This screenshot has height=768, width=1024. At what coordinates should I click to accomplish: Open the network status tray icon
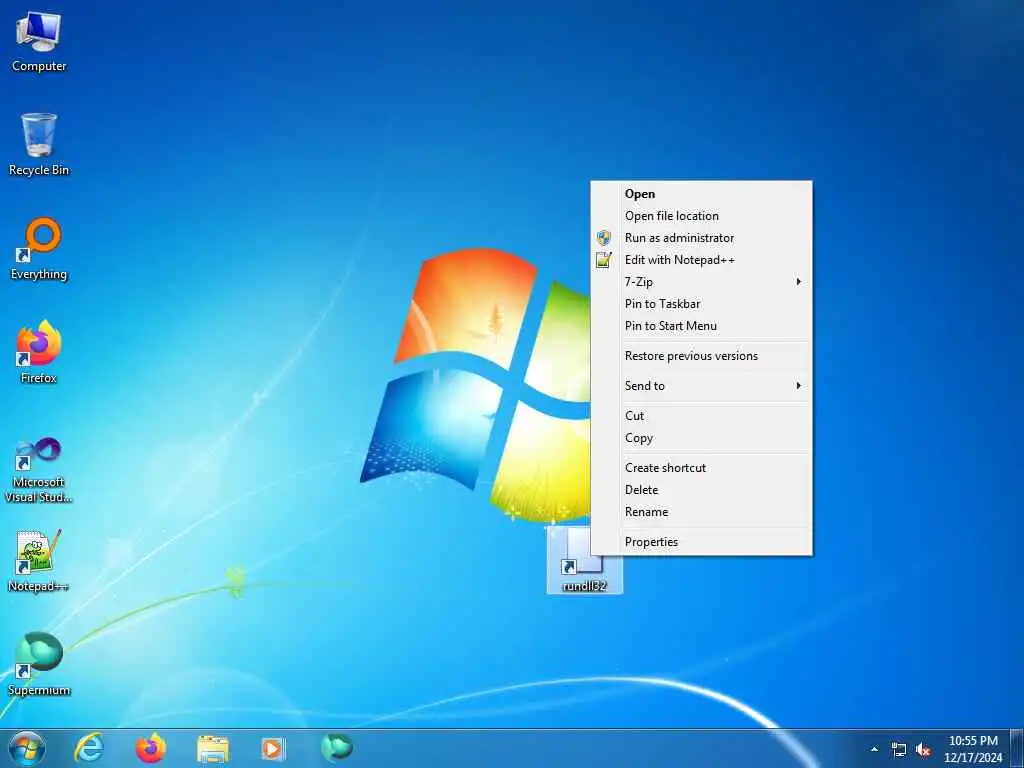[899, 750]
